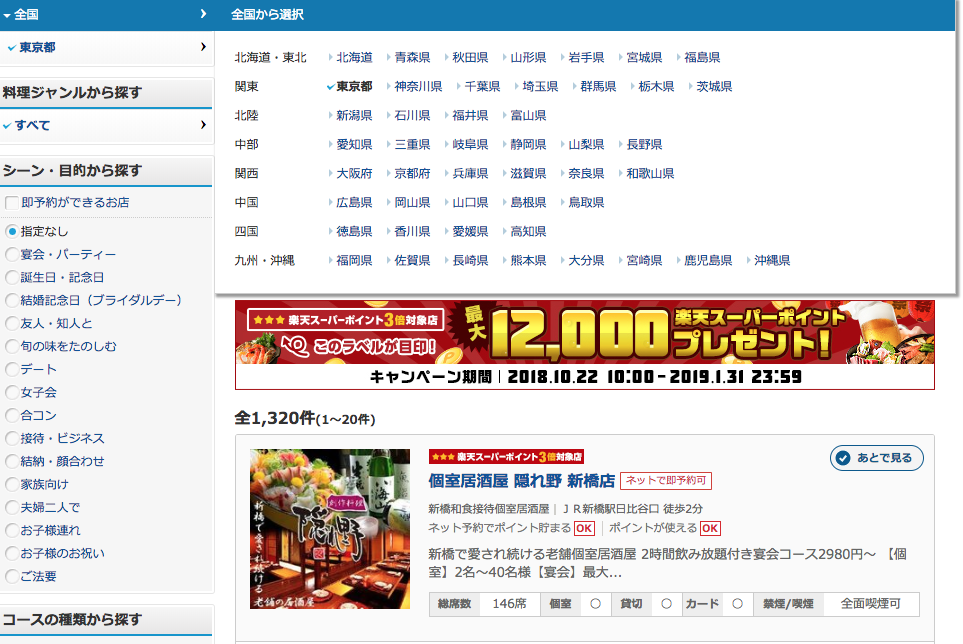
Task: Pick the 旬の味をたのしむ radio option
Action: (x=12, y=346)
